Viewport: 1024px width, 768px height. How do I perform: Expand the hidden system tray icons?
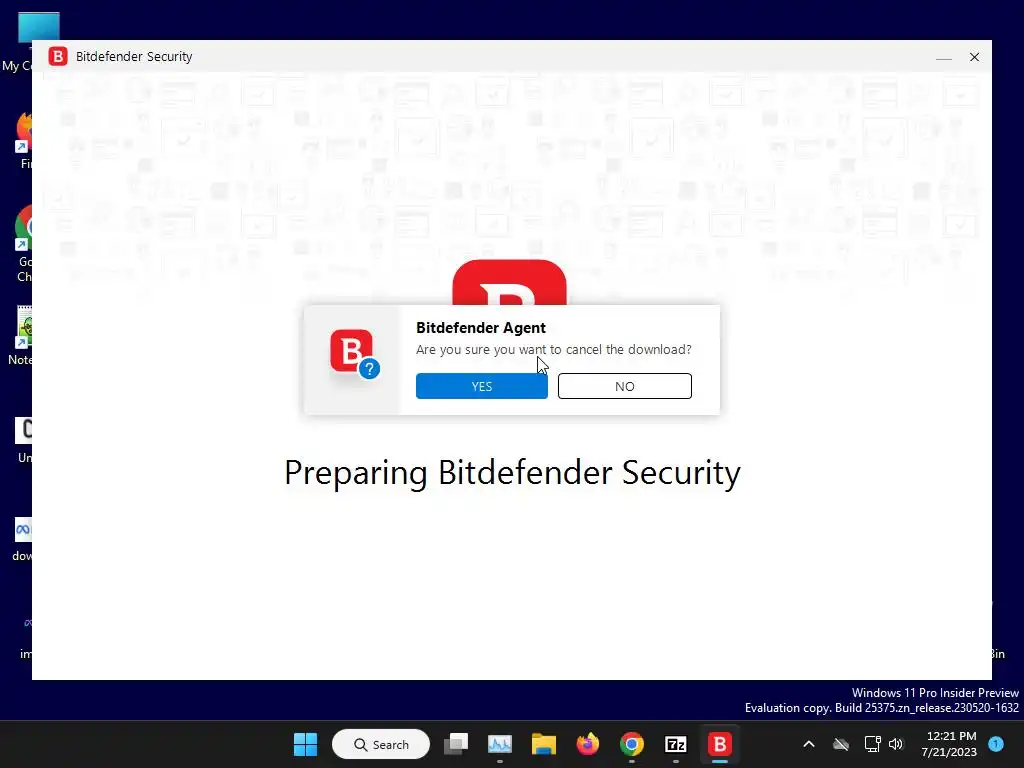tap(808, 744)
